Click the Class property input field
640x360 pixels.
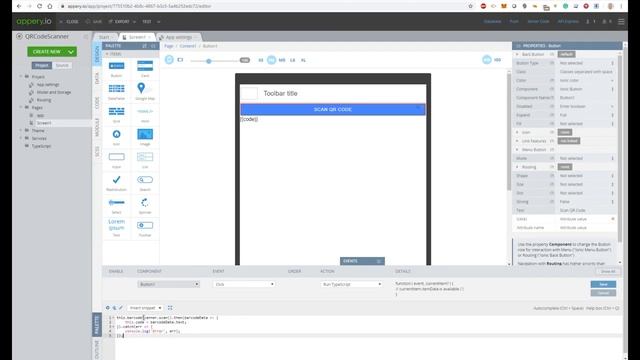click(586, 72)
